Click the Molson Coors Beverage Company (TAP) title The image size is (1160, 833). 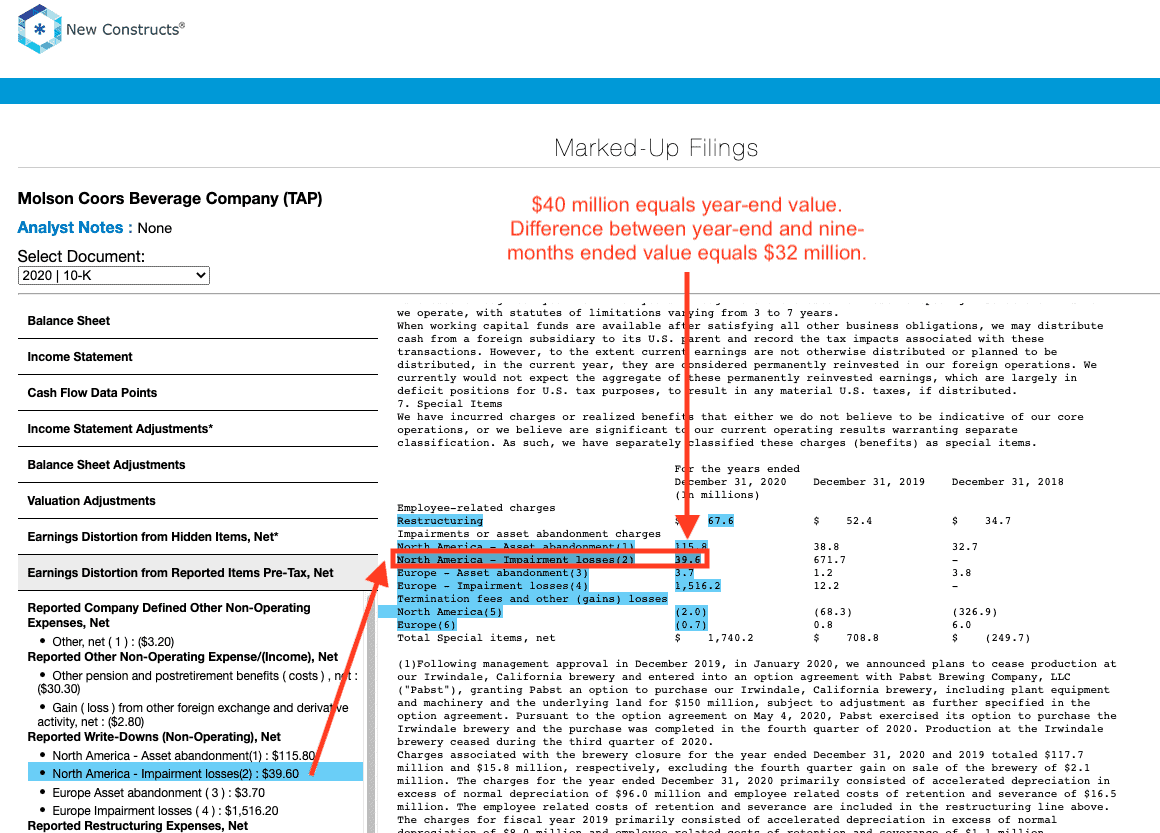pos(170,198)
